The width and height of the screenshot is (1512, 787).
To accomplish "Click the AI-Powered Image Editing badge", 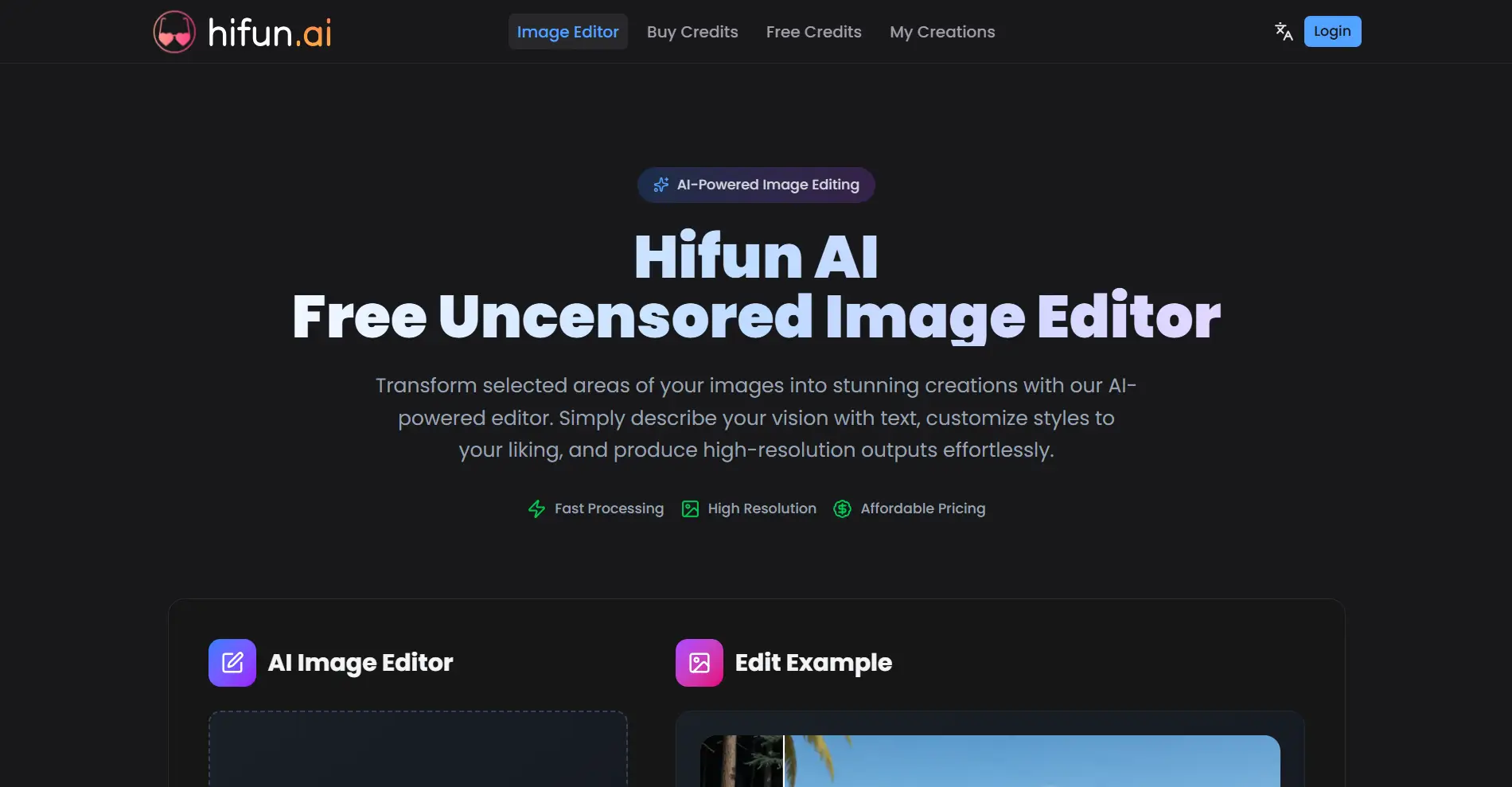I will click(755, 185).
